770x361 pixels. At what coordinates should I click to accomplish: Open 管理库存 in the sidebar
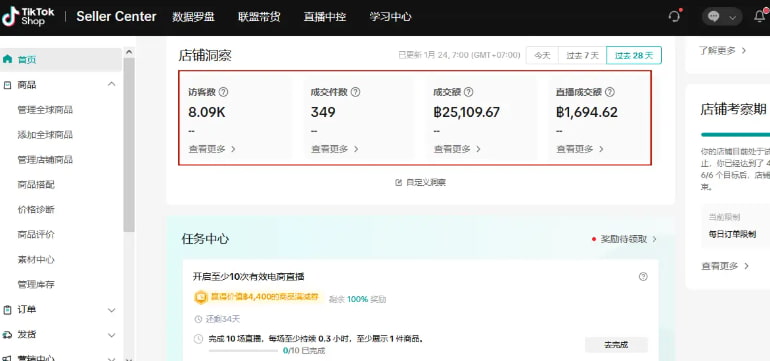(36, 284)
